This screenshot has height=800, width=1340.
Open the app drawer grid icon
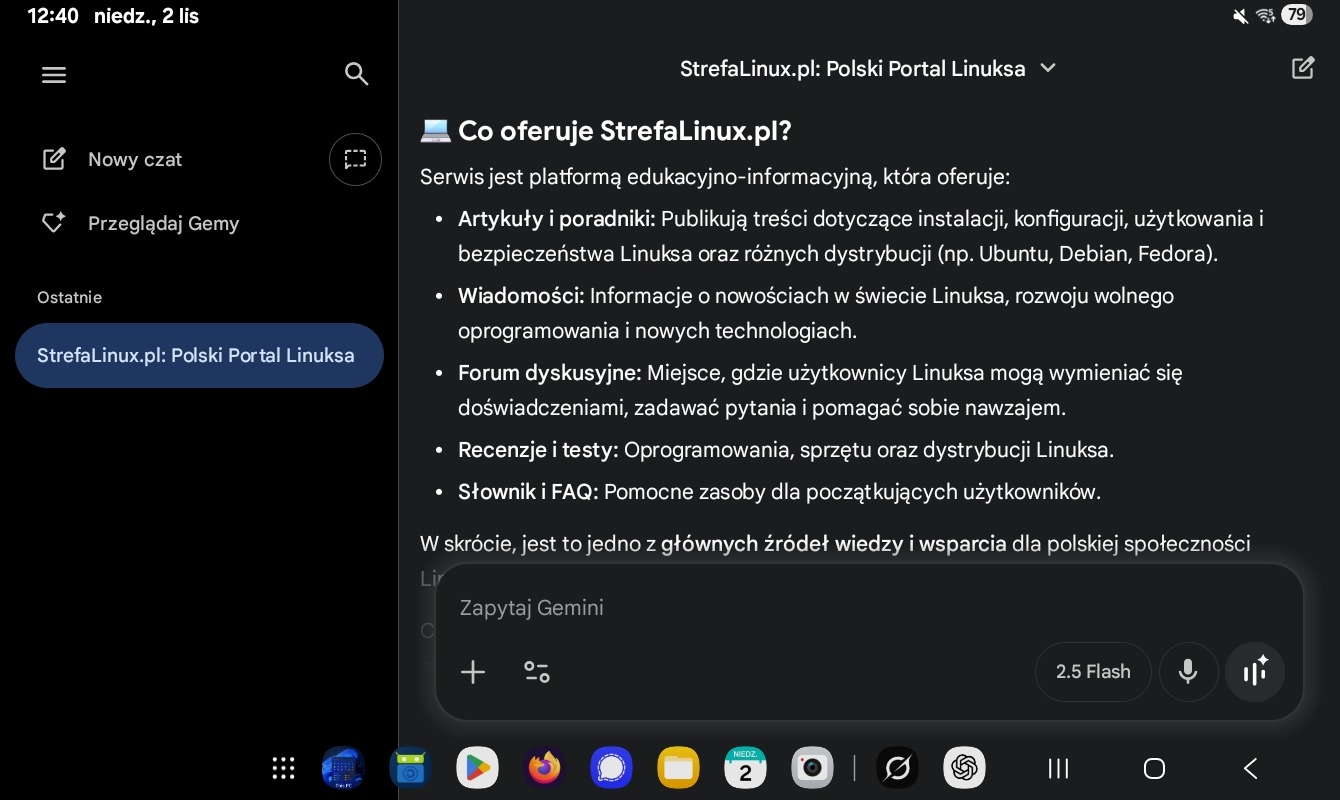click(x=283, y=768)
